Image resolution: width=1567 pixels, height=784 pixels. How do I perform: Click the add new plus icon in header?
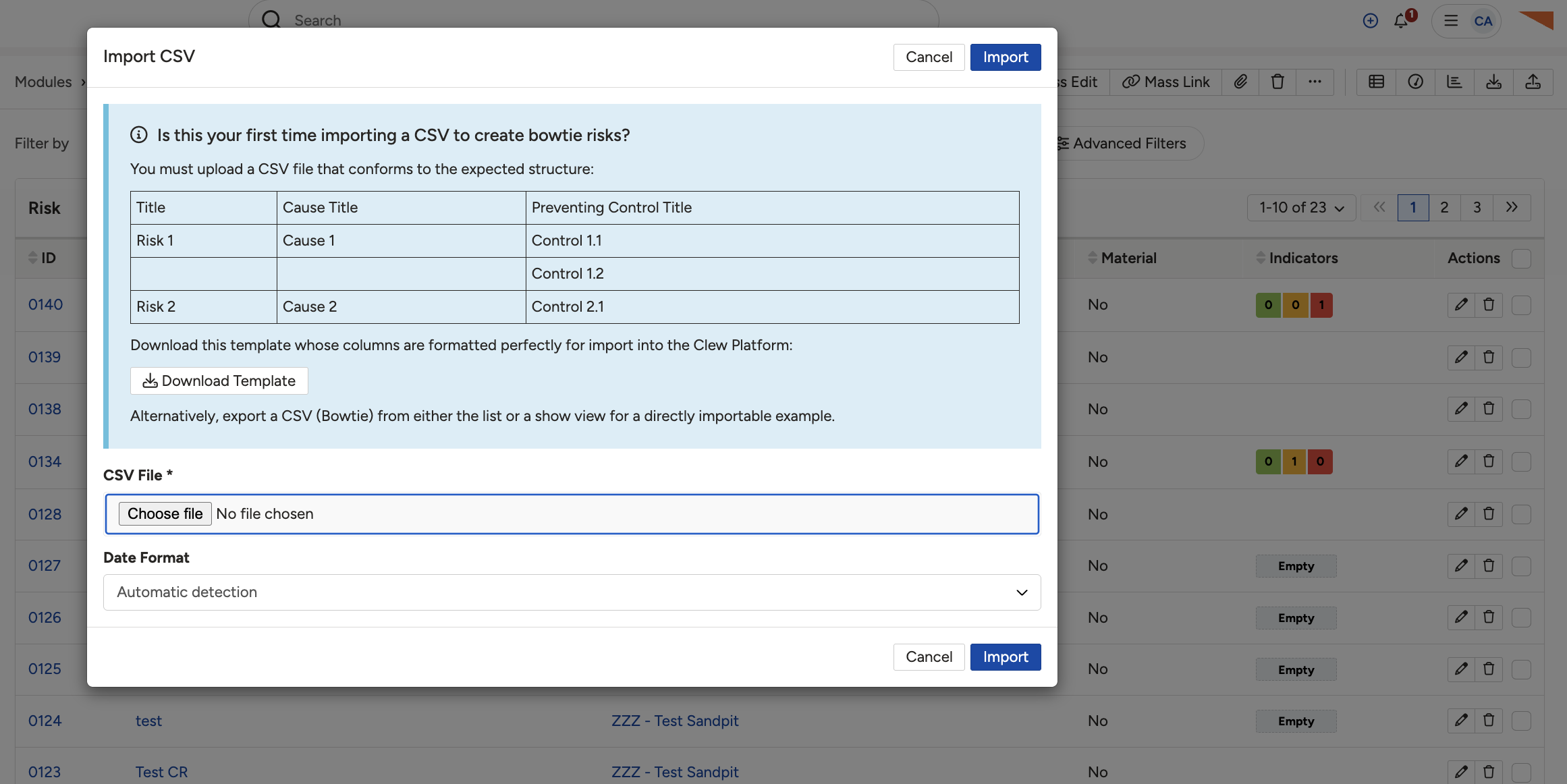1370,21
